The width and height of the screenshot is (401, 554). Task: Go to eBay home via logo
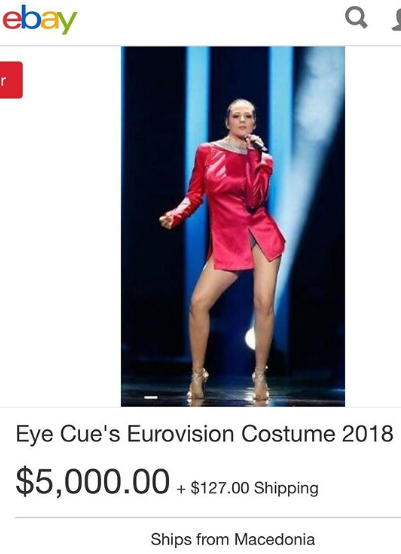[x=40, y=19]
